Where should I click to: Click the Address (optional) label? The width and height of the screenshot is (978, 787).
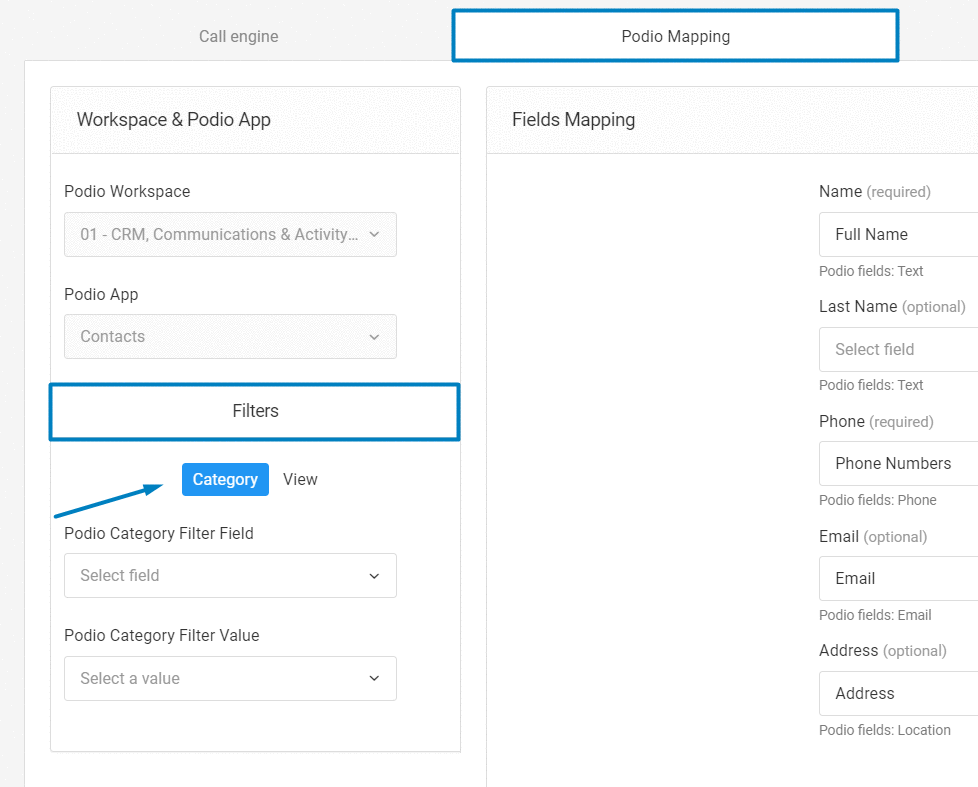pos(882,651)
